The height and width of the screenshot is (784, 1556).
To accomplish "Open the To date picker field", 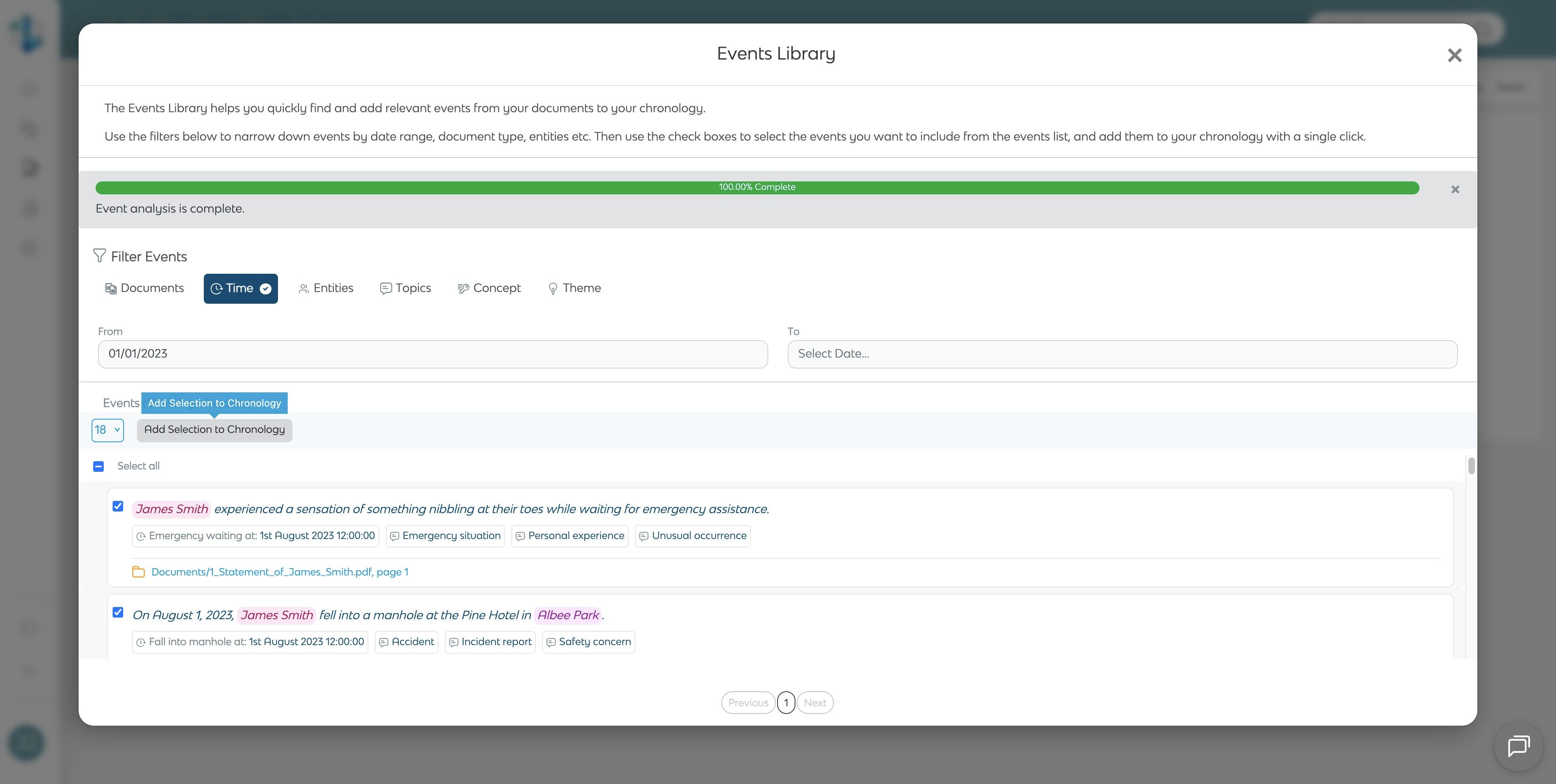I will pyautogui.click(x=1122, y=354).
